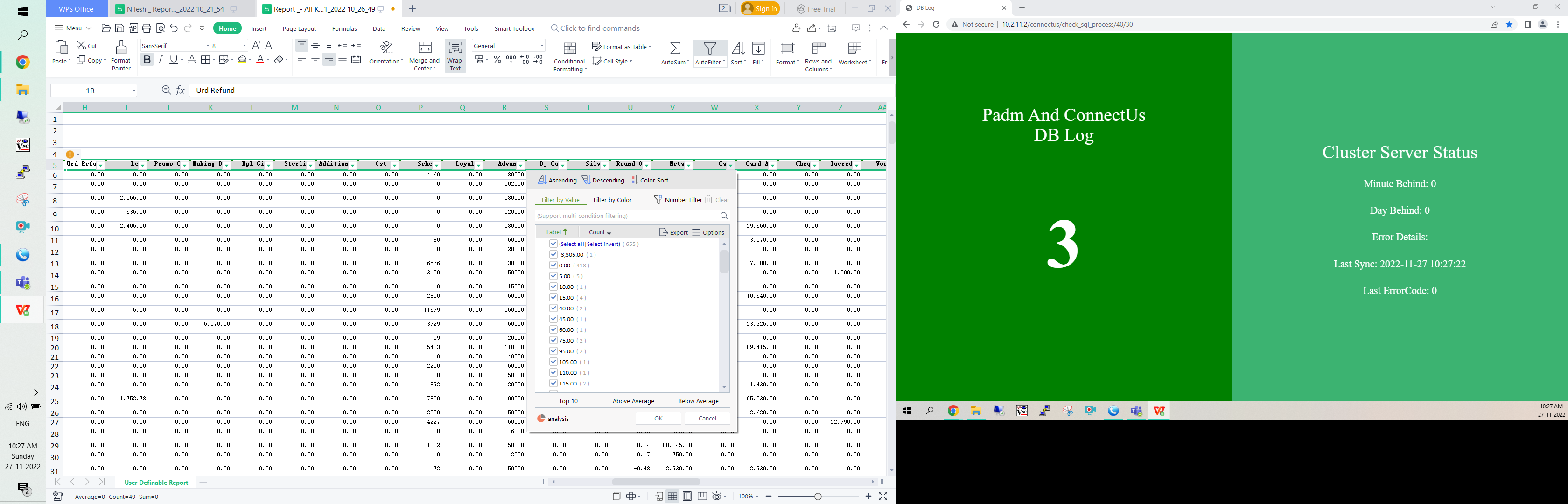Click OK in the filter popup

pos(658,418)
